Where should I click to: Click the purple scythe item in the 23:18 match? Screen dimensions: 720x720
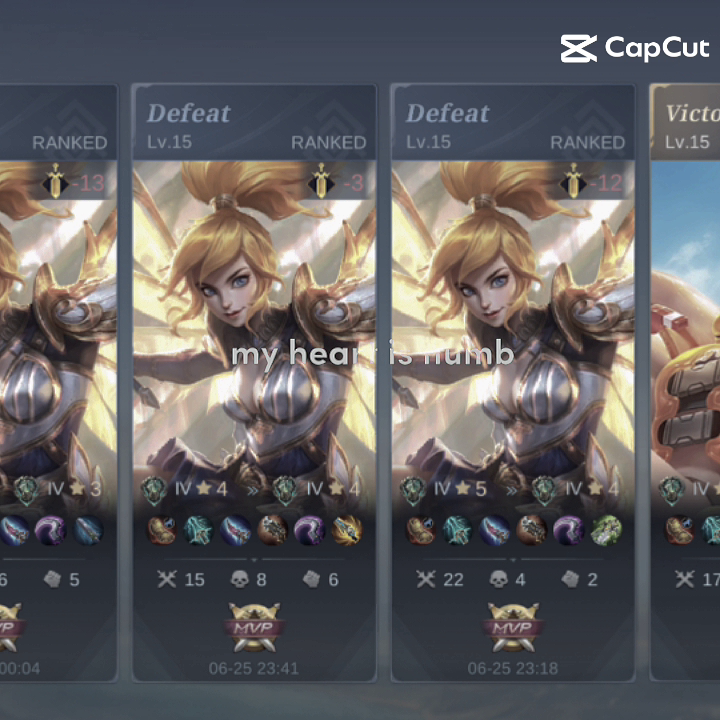point(568,530)
